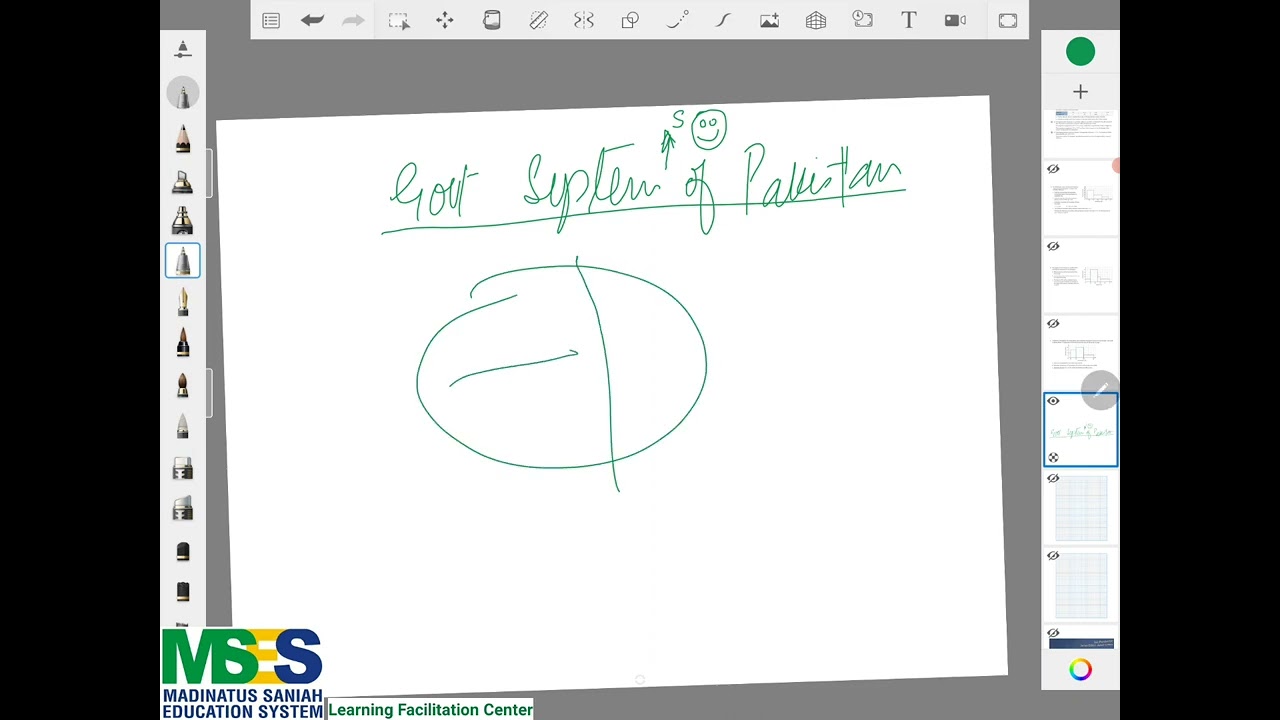
Task: Undo the last stroke
Action: pos(312,20)
